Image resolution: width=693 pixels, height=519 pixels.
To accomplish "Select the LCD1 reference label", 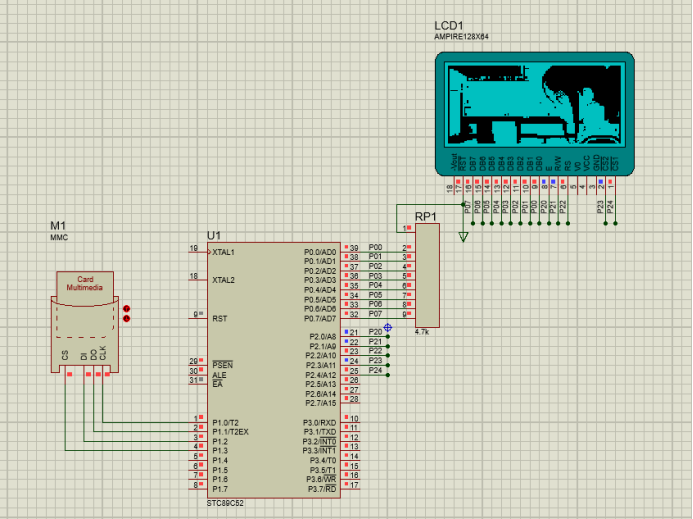I will pos(448,25).
